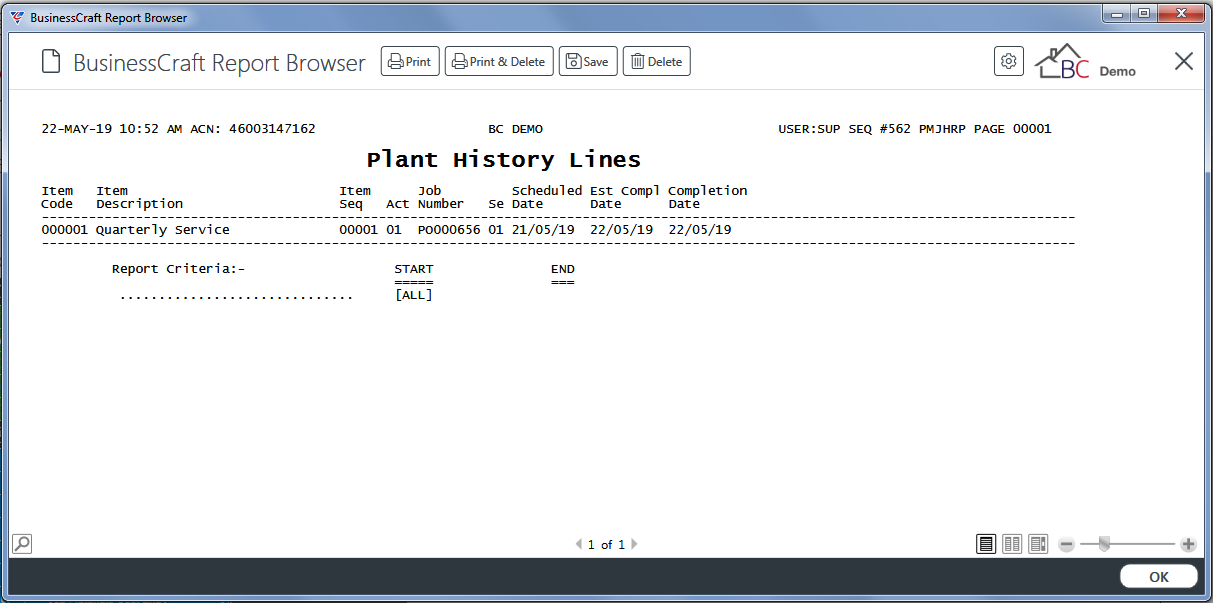Close the report browser with the X icon

[1184, 61]
